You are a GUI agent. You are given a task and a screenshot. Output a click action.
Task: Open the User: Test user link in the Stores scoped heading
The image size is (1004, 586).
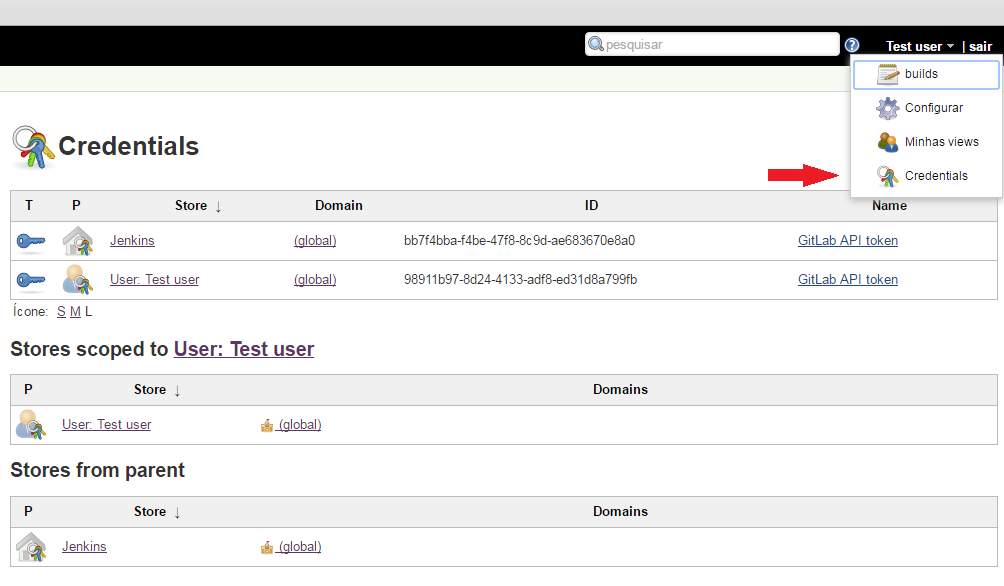coord(244,349)
